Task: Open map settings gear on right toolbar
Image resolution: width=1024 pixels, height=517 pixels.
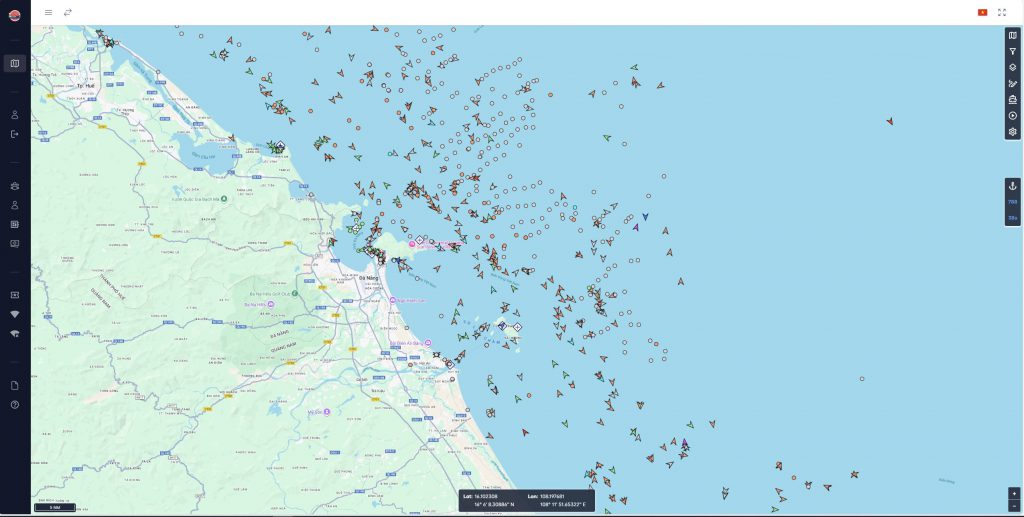Action: 1012,132
